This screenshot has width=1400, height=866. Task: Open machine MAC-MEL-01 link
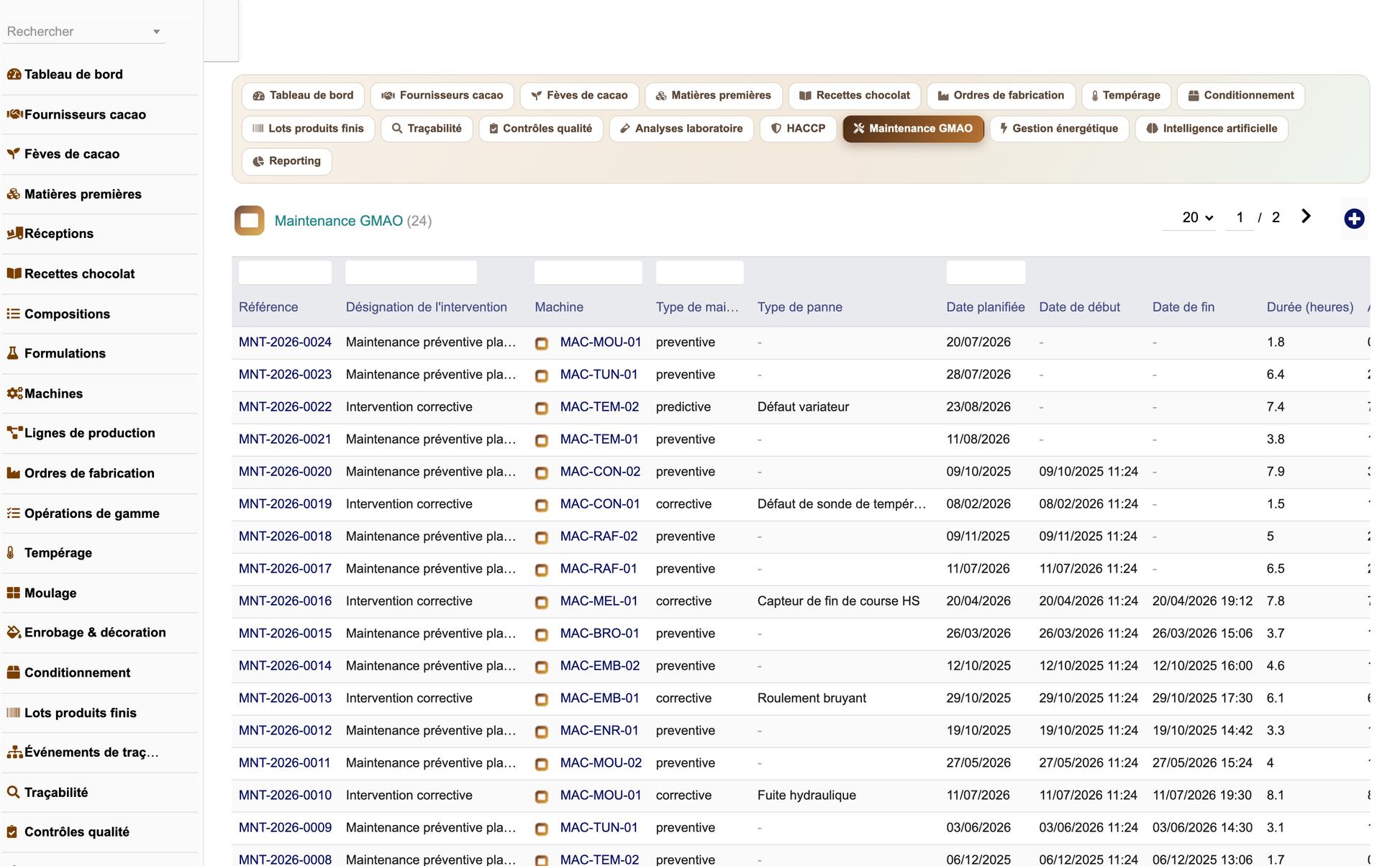(599, 601)
